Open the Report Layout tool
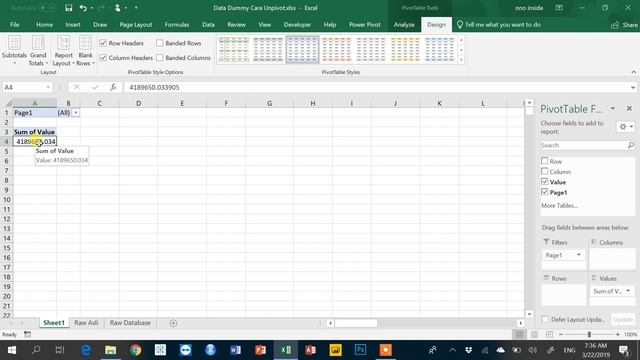Screen dimensions: 640x360 (63, 50)
